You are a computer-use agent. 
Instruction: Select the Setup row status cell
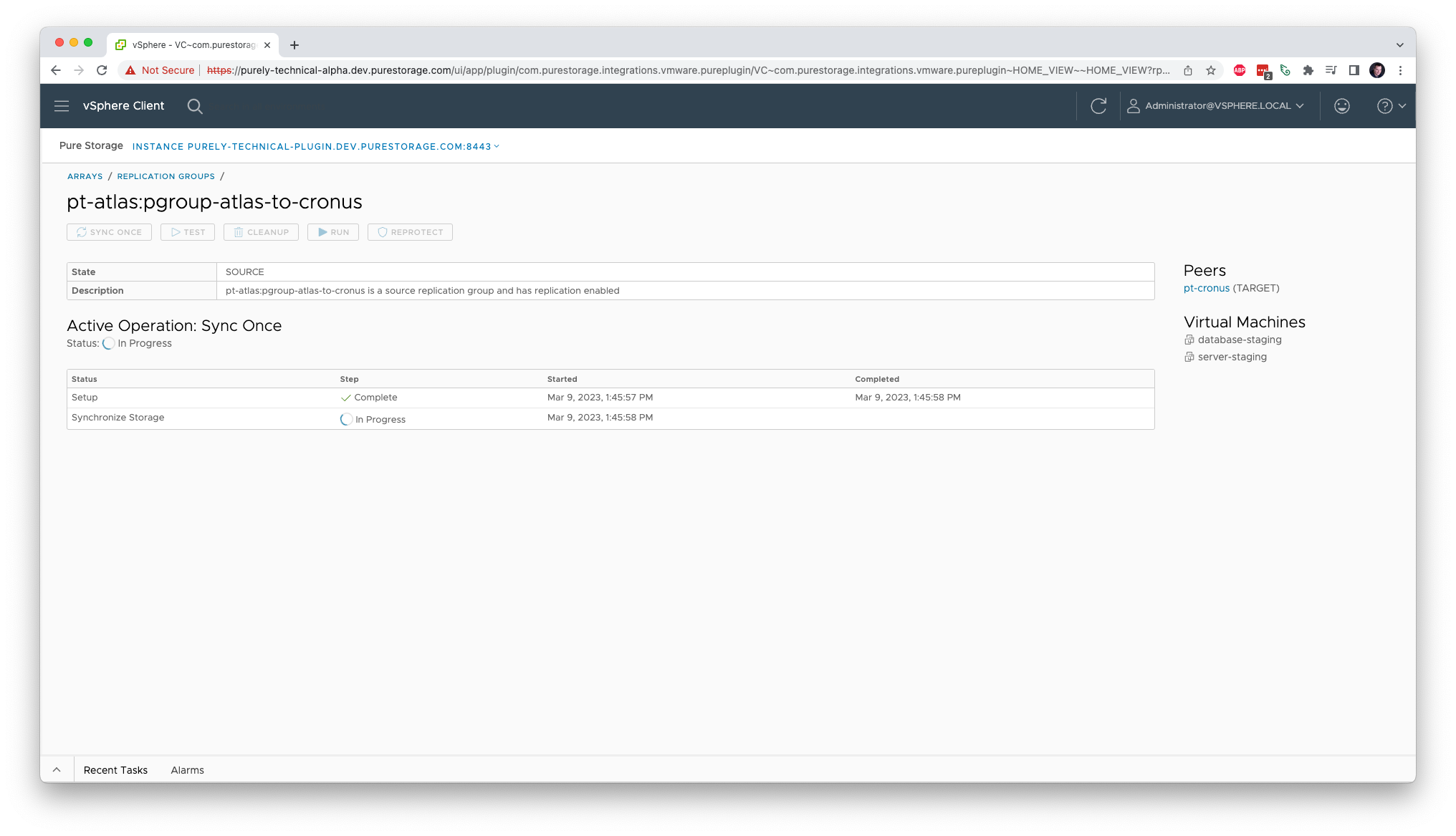click(x=85, y=398)
